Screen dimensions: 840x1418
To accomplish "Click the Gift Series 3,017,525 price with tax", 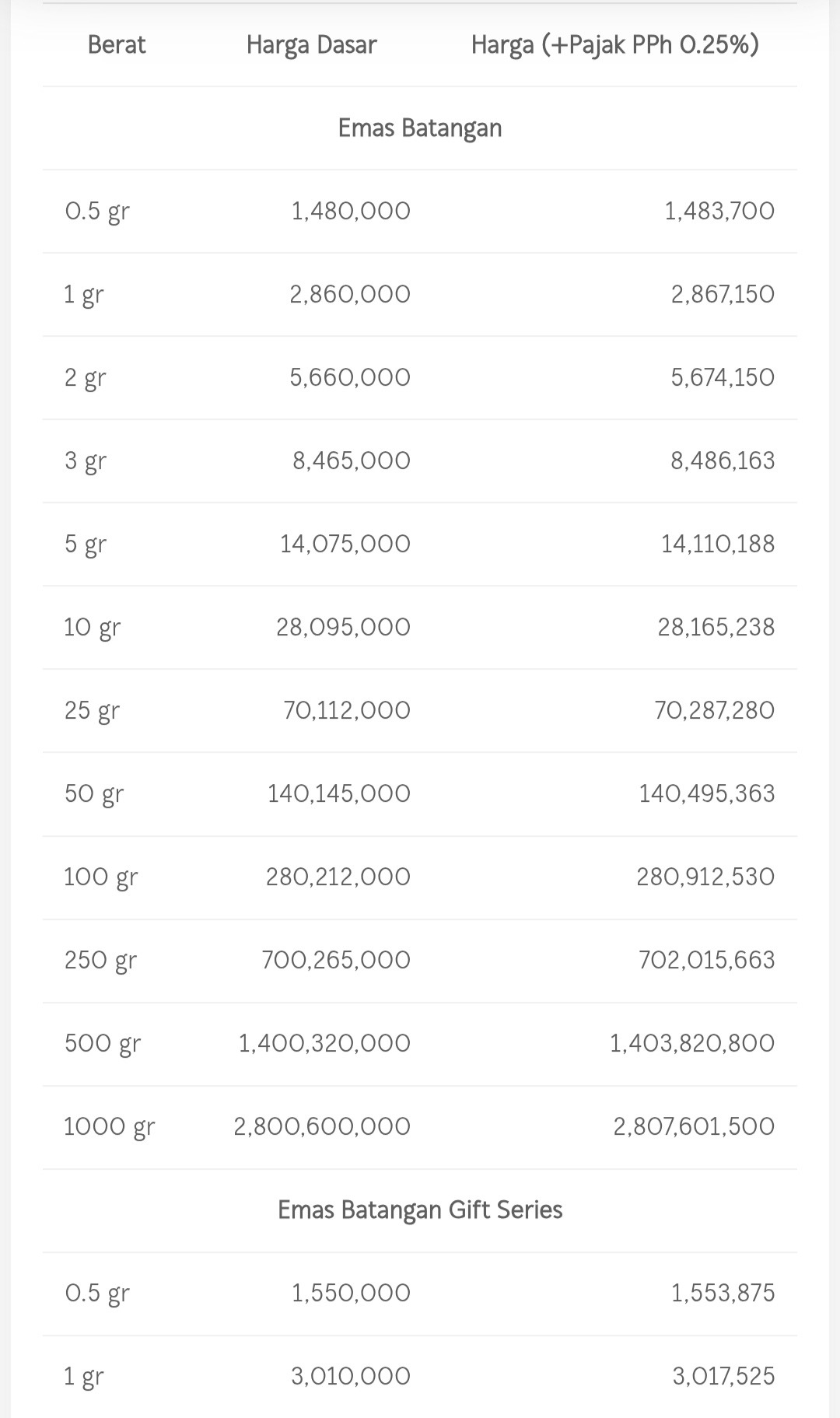I will pyautogui.click(x=723, y=1377).
